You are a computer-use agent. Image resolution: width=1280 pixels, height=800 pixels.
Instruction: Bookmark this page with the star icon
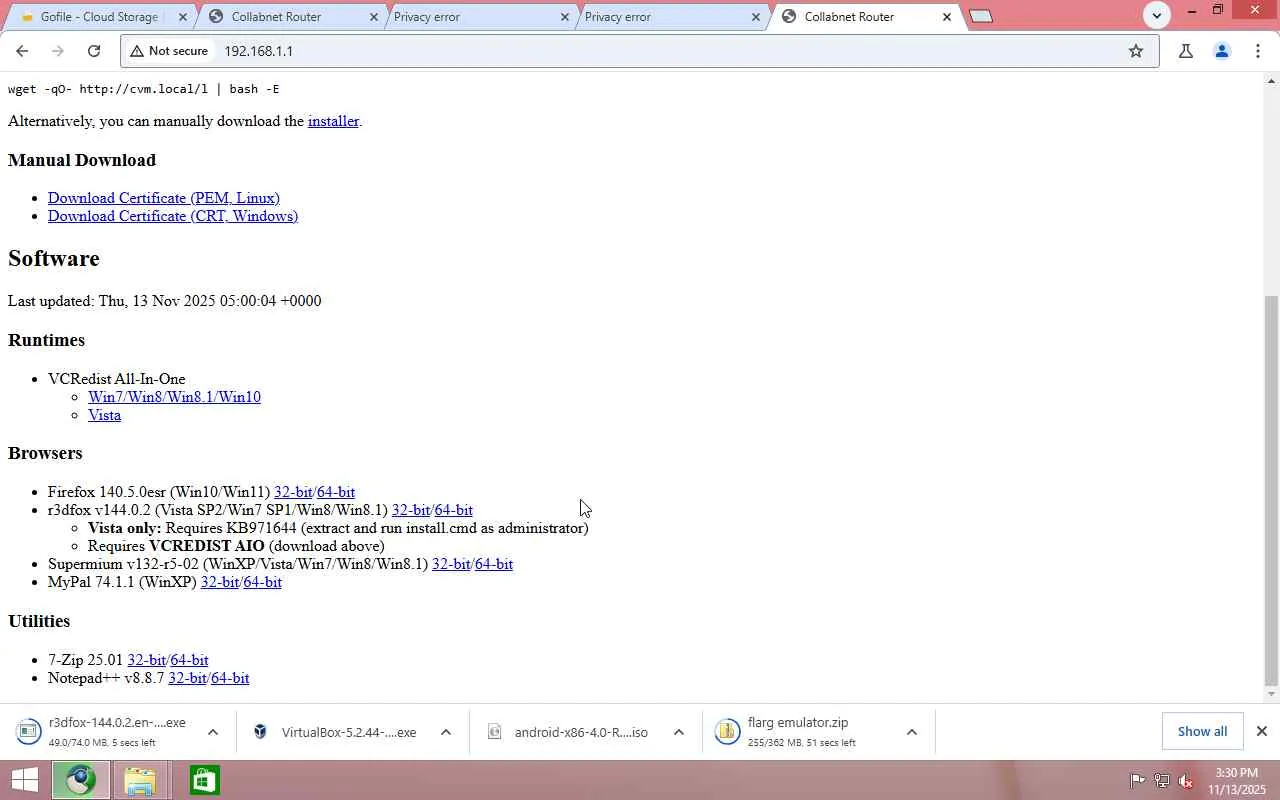[1136, 51]
